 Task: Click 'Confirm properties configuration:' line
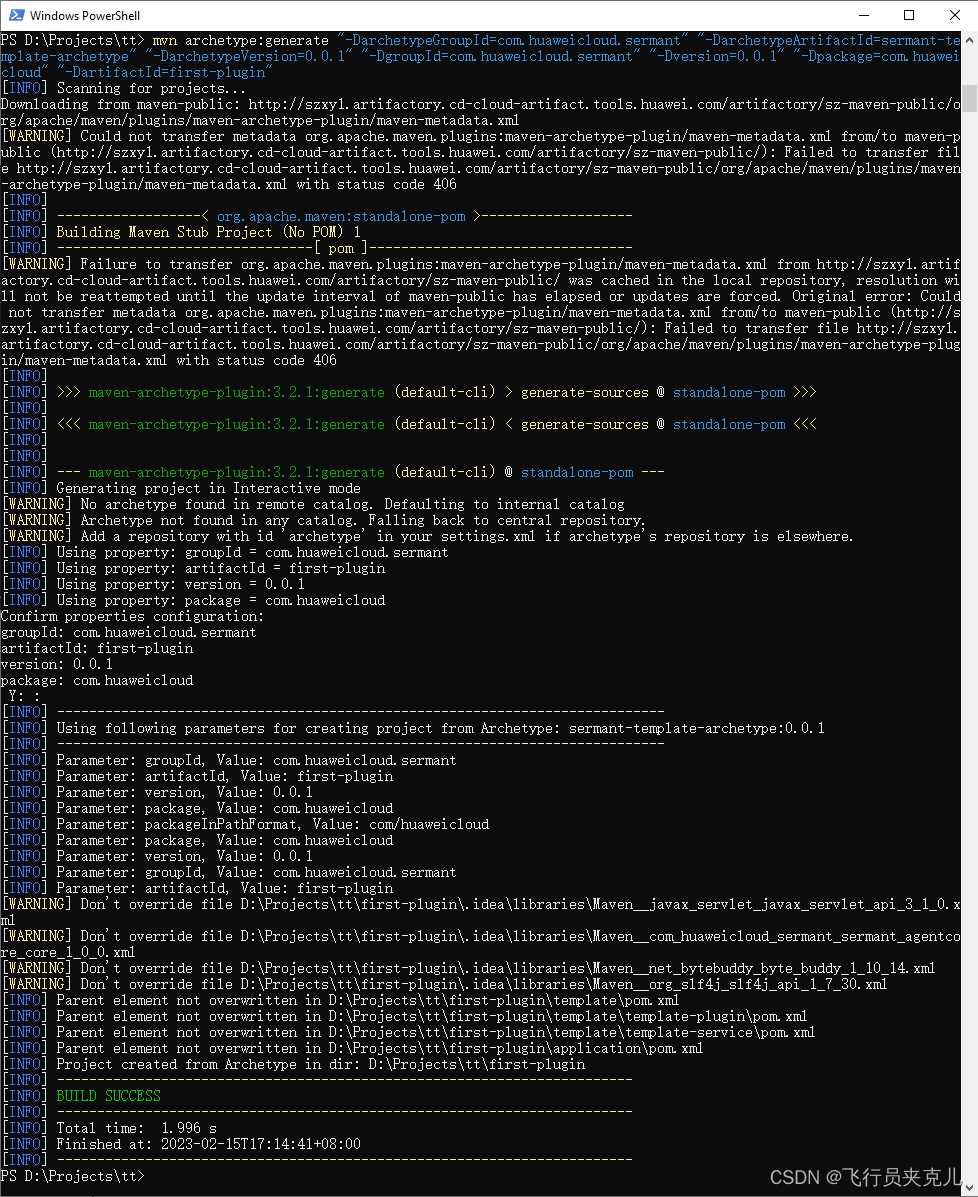[133, 616]
